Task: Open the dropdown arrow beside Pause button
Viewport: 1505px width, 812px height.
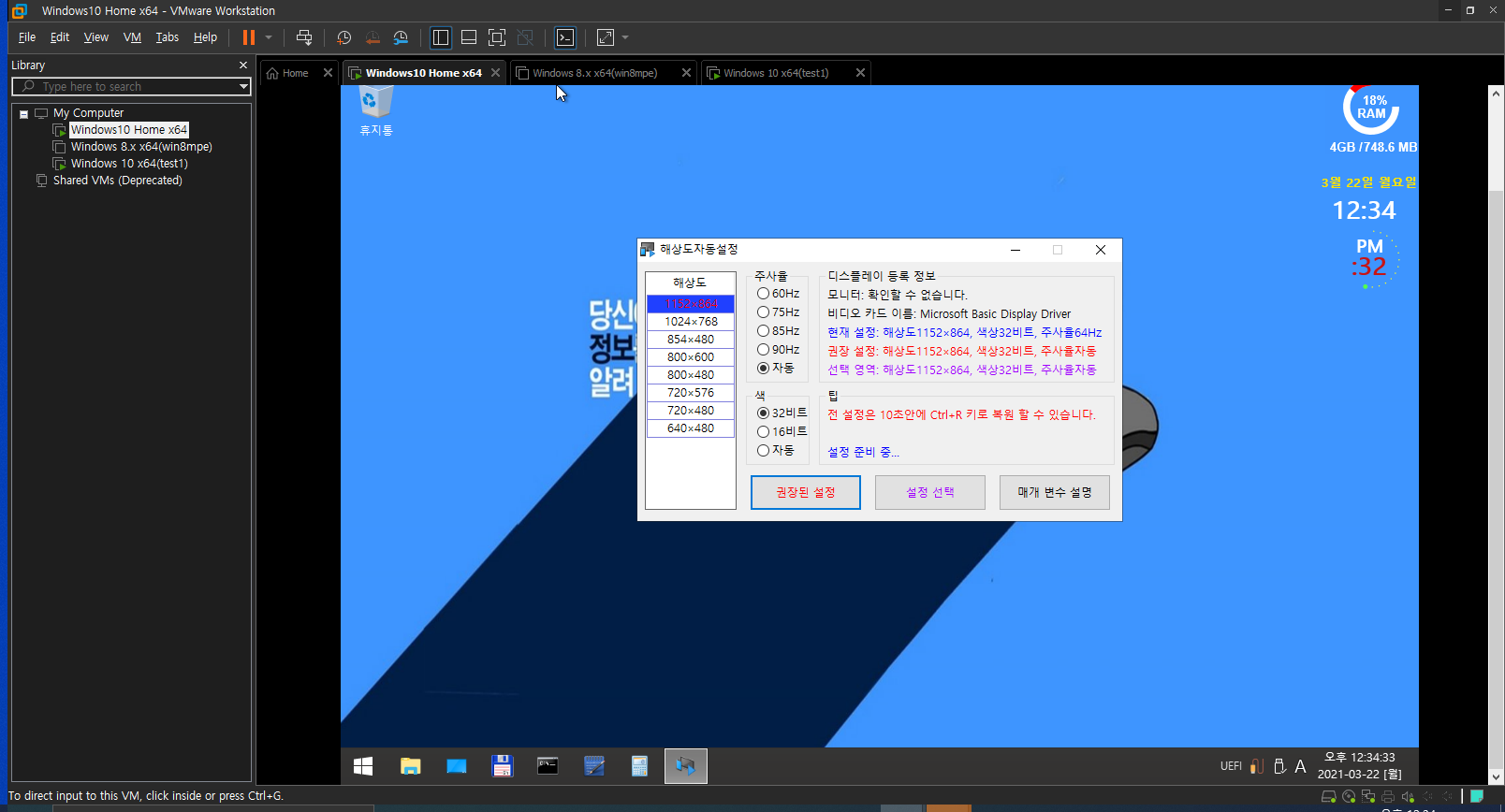Action: point(269,37)
